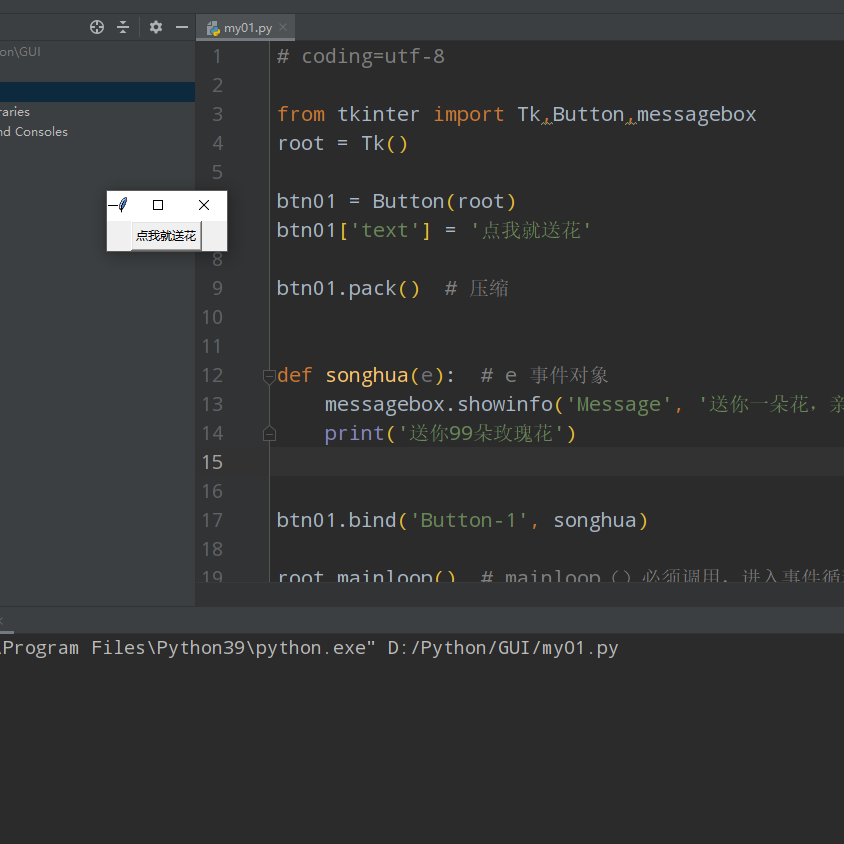Click the fold end marker at line 14
Screen dimensions: 844x844
pos(269,433)
